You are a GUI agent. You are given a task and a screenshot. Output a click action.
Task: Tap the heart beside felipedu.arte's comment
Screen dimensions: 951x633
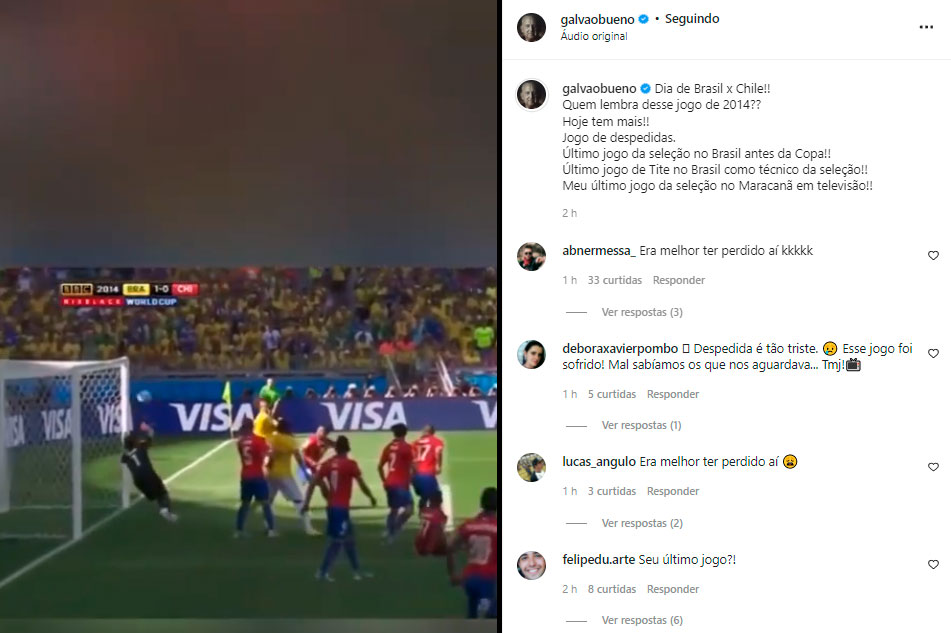point(933,564)
